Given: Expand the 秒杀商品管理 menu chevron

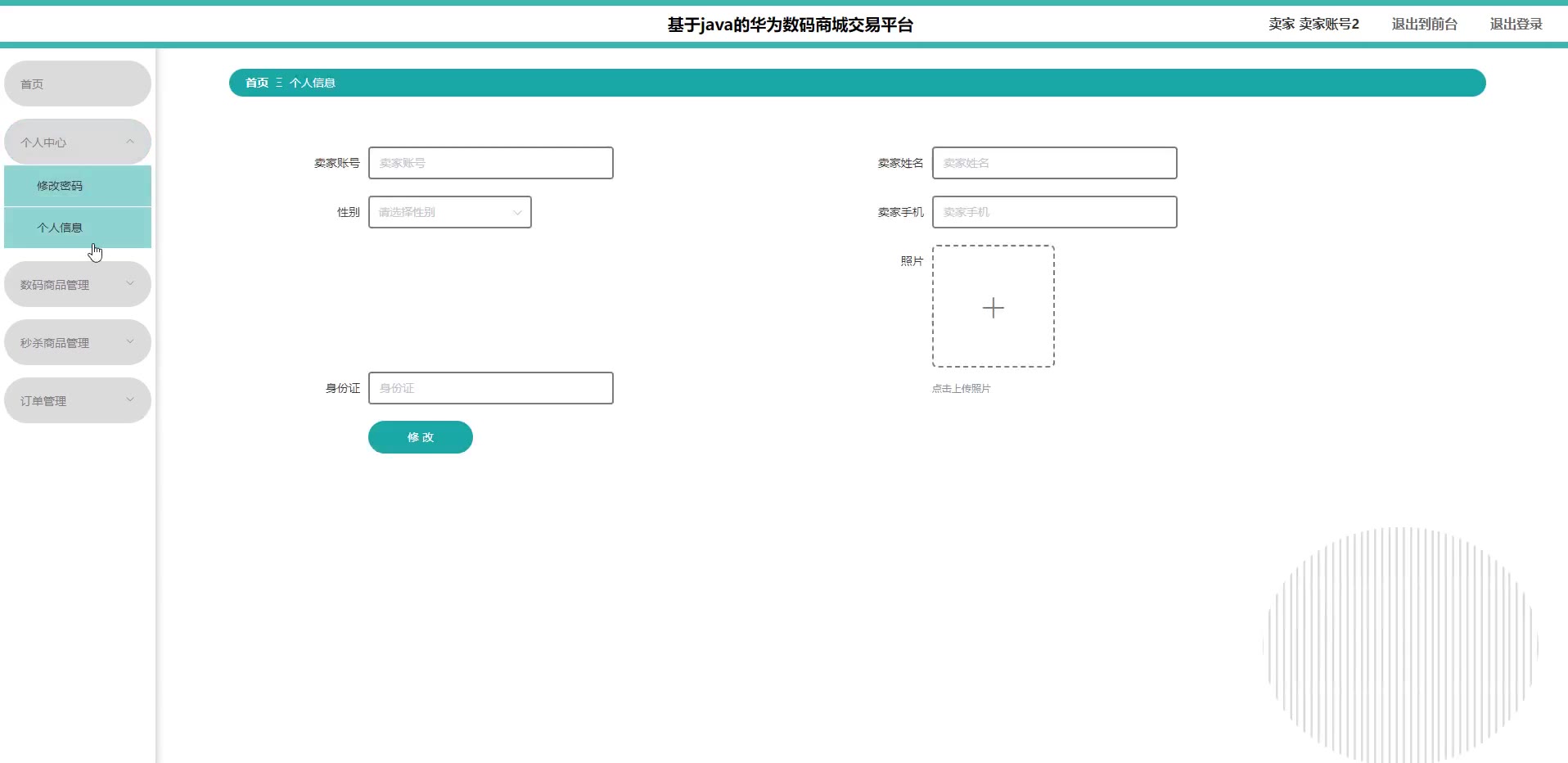Looking at the screenshot, I should tap(130, 341).
